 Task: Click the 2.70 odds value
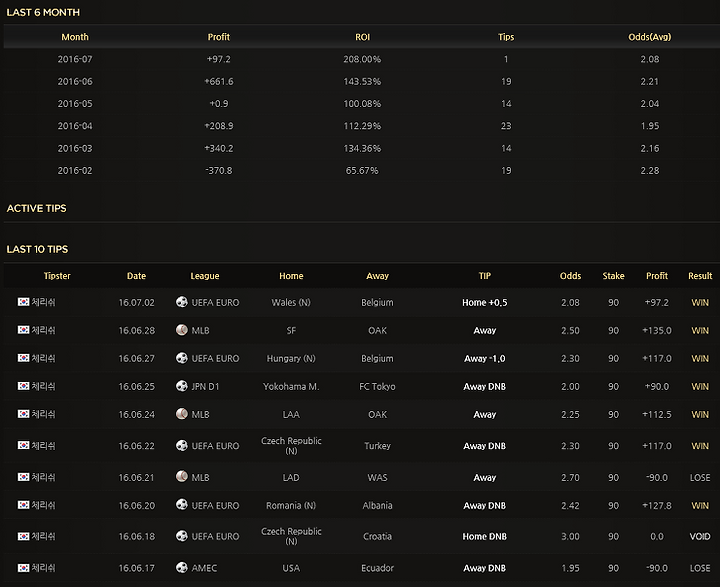click(x=570, y=477)
